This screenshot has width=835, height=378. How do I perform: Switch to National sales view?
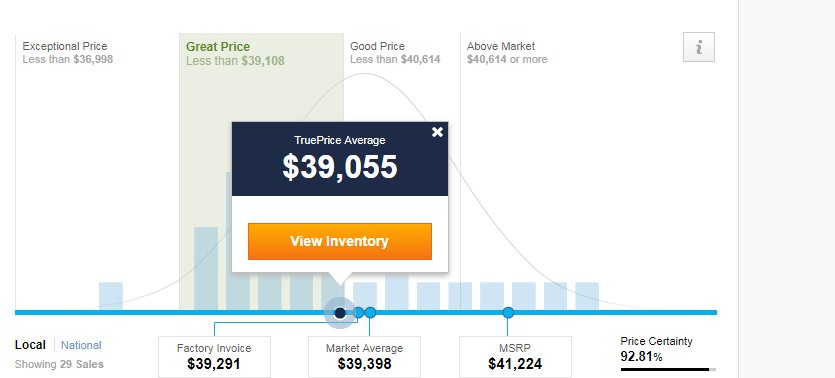click(x=81, y=345)
